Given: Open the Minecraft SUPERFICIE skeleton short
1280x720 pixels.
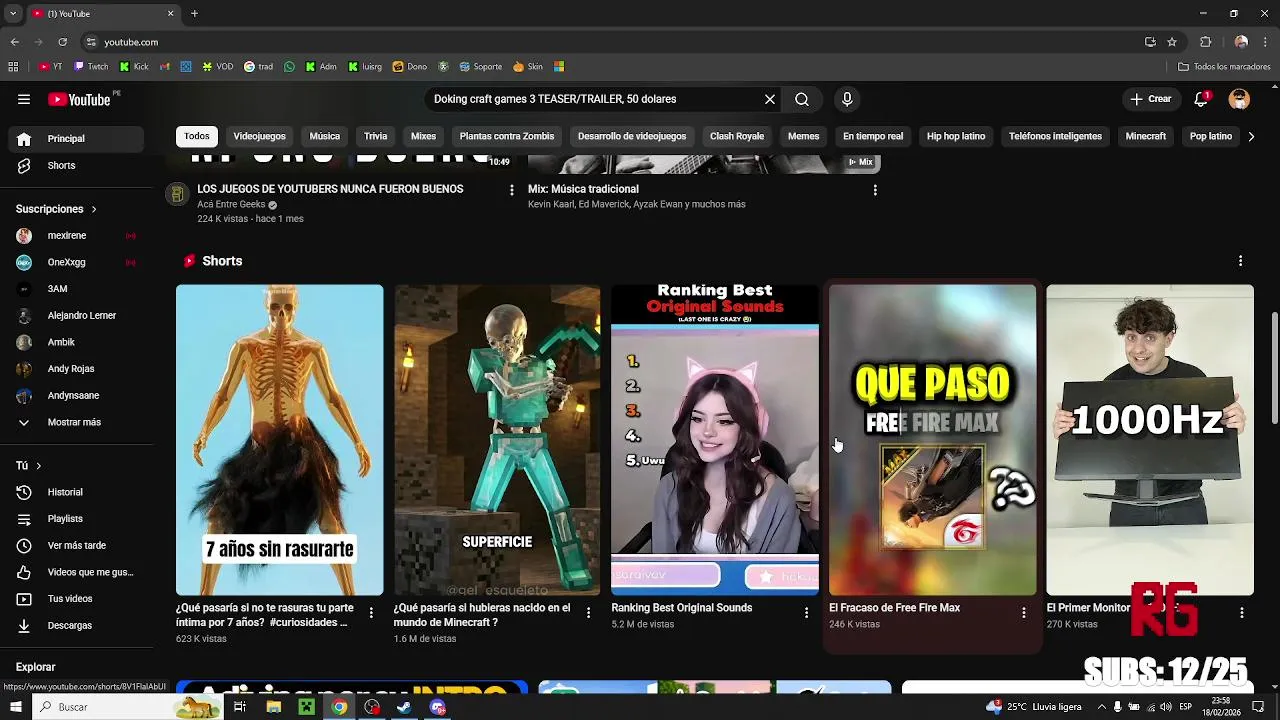Looking at the screenshot, I should (497, 440).
